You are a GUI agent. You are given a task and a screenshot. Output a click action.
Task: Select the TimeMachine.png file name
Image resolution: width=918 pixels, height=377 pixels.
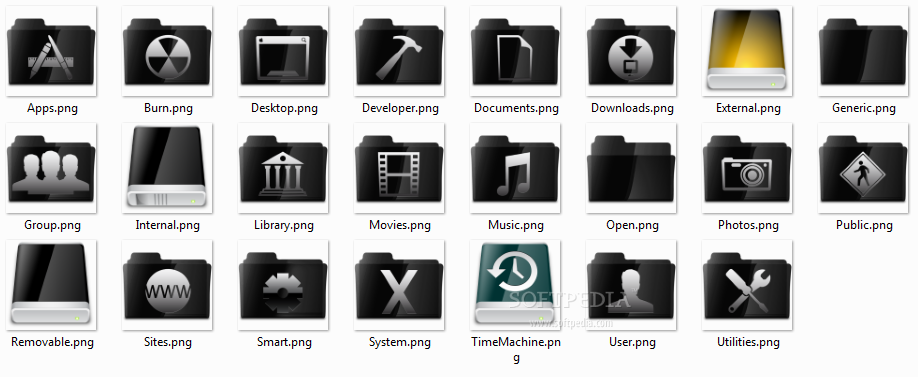pos(516,349)
